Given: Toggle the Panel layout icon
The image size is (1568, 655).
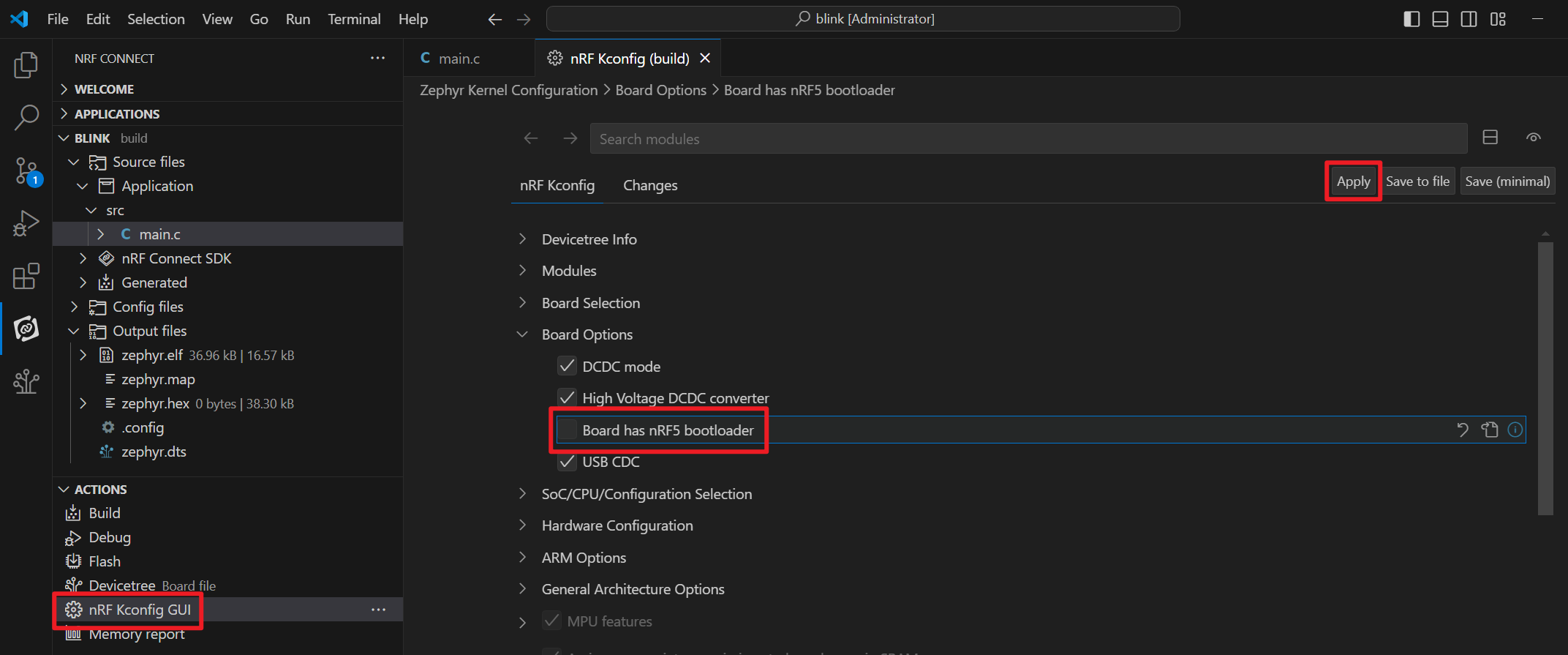Looking at the screenshot, I should tap(1440, 19).
